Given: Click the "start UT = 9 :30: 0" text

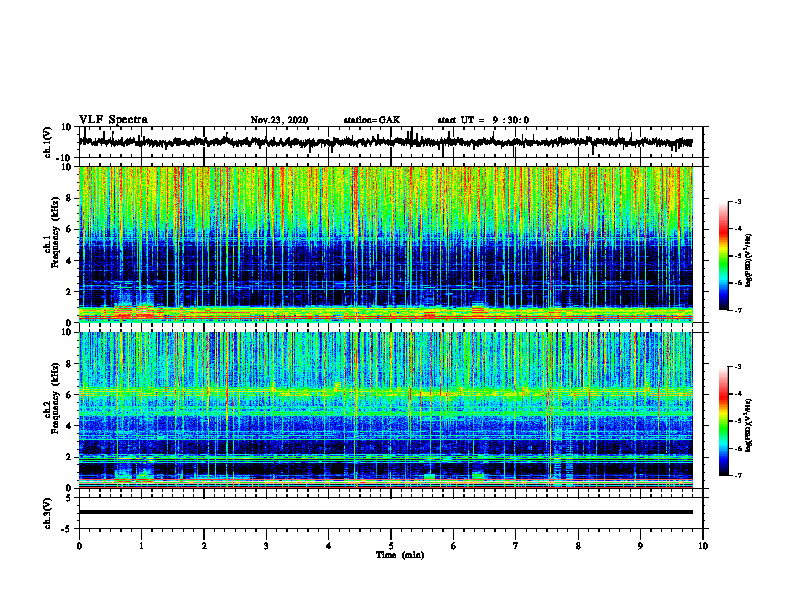Looking at the screenshot, I should click(x=483, y=120).
